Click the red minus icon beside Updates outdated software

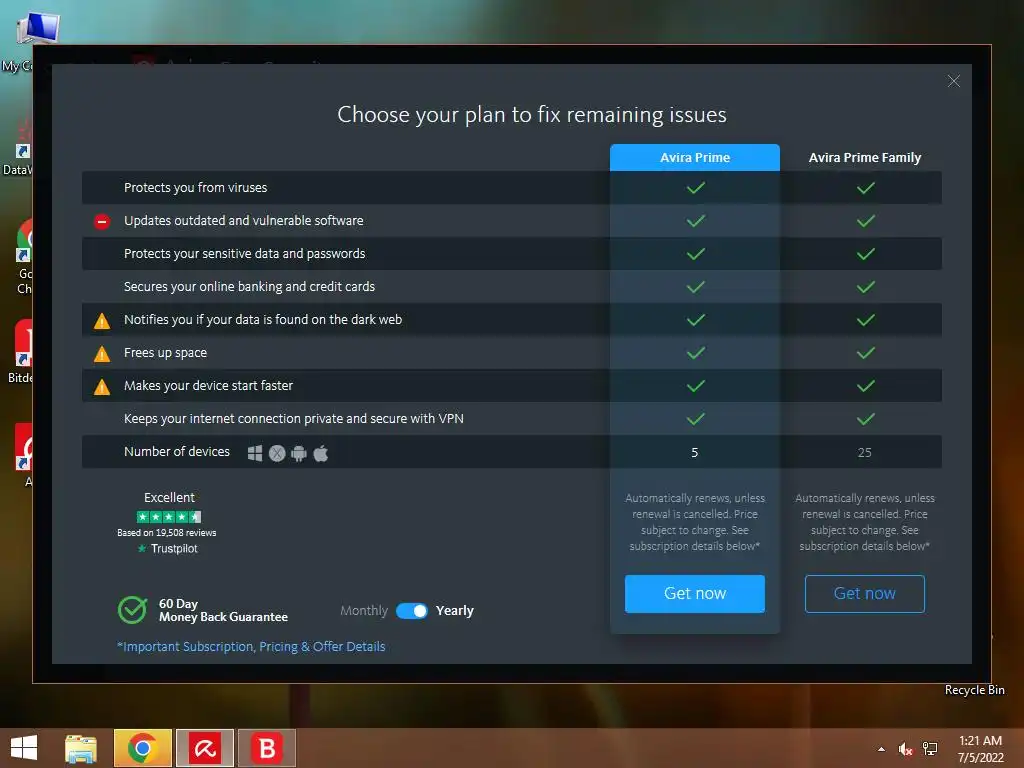coord(101,221)
